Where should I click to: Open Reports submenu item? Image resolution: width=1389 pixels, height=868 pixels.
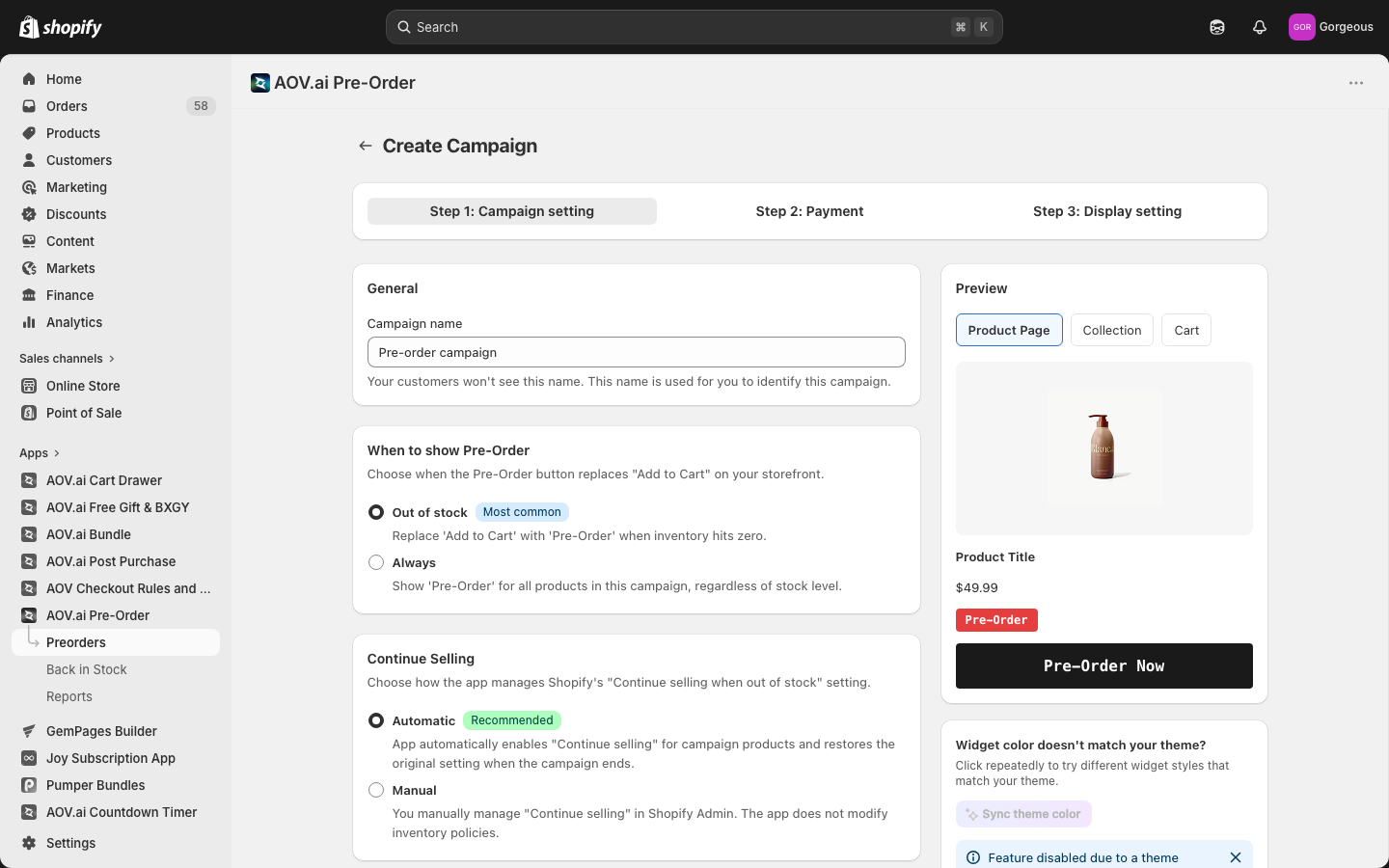coord(69,696)
